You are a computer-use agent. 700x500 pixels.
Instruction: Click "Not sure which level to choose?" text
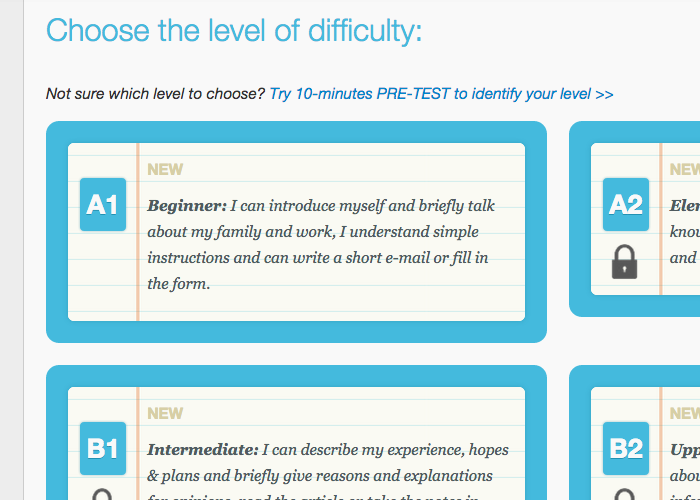pyautogui.click(x=155, y=94)
